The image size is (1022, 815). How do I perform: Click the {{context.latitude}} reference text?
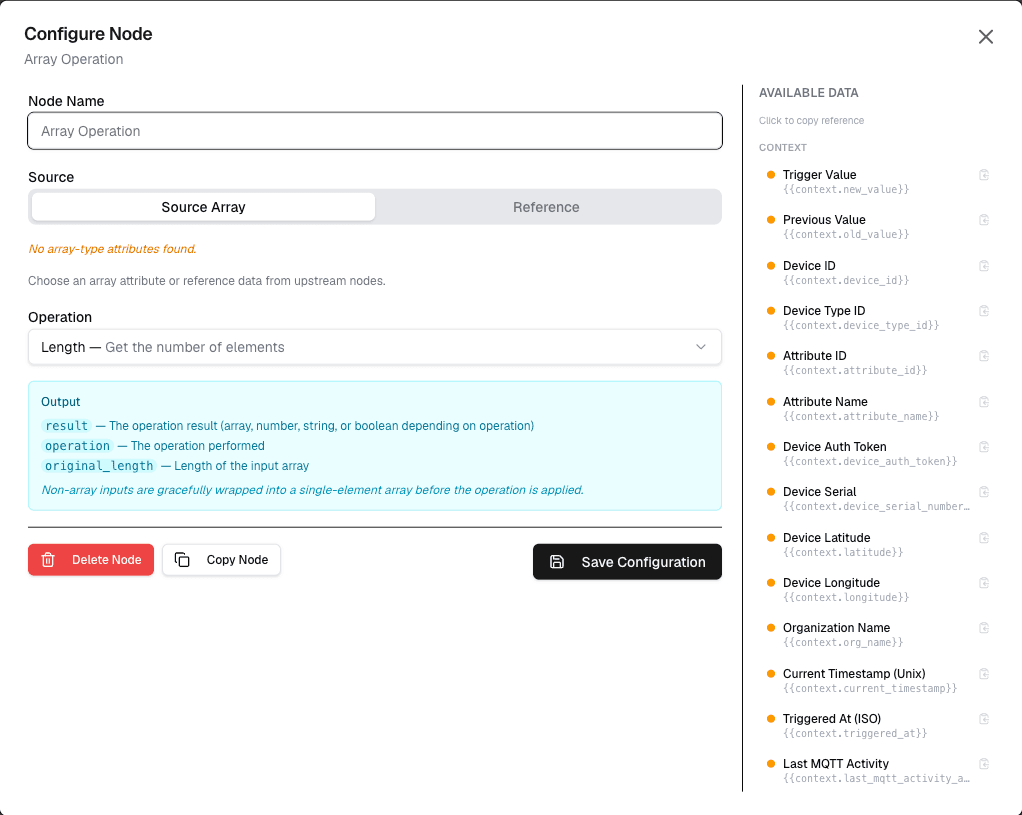(x=843, y=552)
